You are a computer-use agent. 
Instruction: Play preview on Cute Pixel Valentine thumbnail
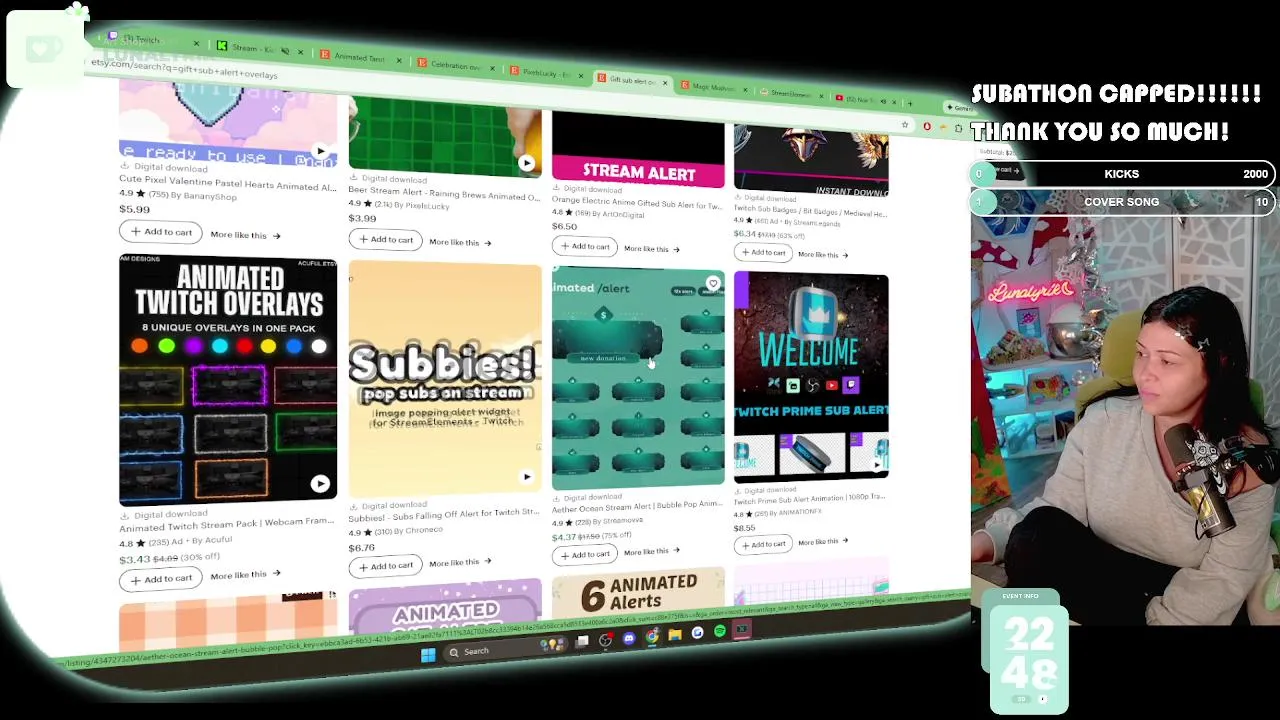[x=320, y=152]
